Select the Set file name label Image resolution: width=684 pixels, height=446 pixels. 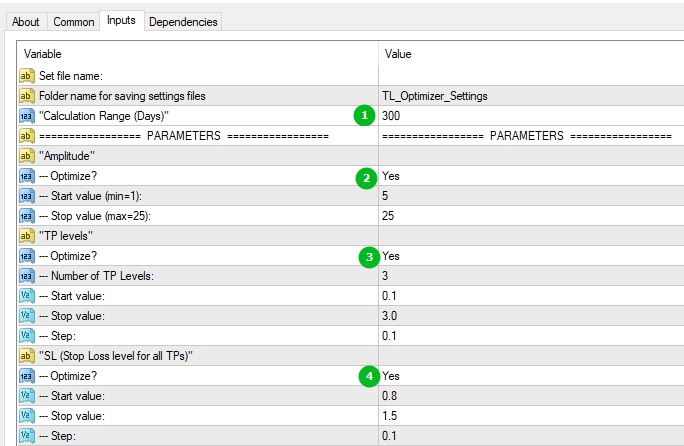coord(71,76)
